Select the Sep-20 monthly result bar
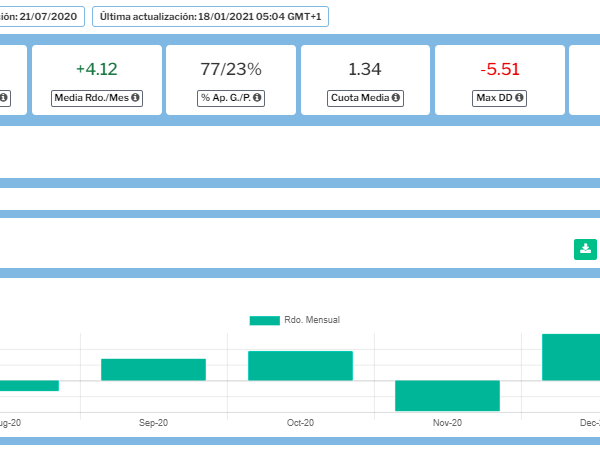 pos(153,369)
